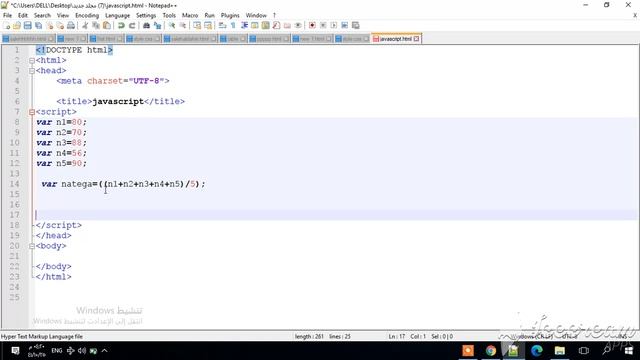Play back the recorded macro
This screenshot has height=360, width=640.
[333, 25]
